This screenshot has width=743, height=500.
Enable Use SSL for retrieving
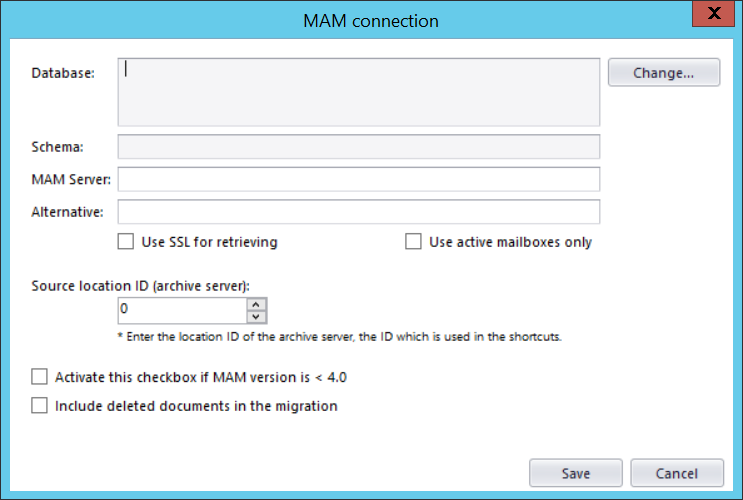125,241
